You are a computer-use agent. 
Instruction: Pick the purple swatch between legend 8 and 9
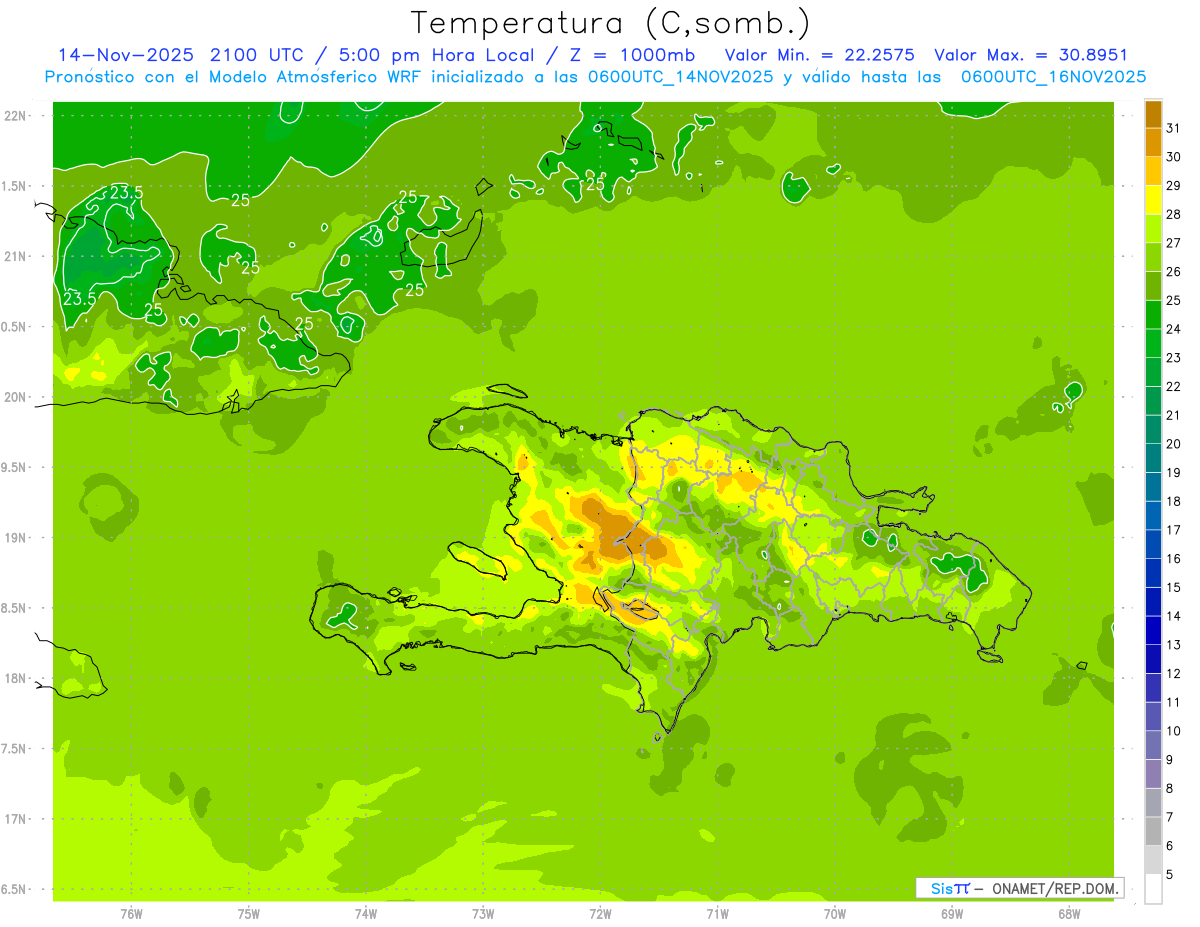point(1153,774)
